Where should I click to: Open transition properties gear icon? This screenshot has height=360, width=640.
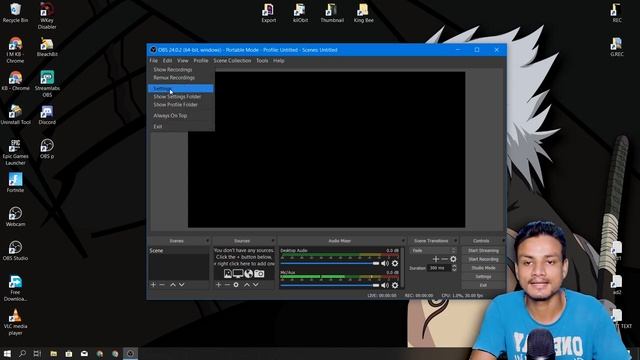pyautogui.click(x=453, y=259)
